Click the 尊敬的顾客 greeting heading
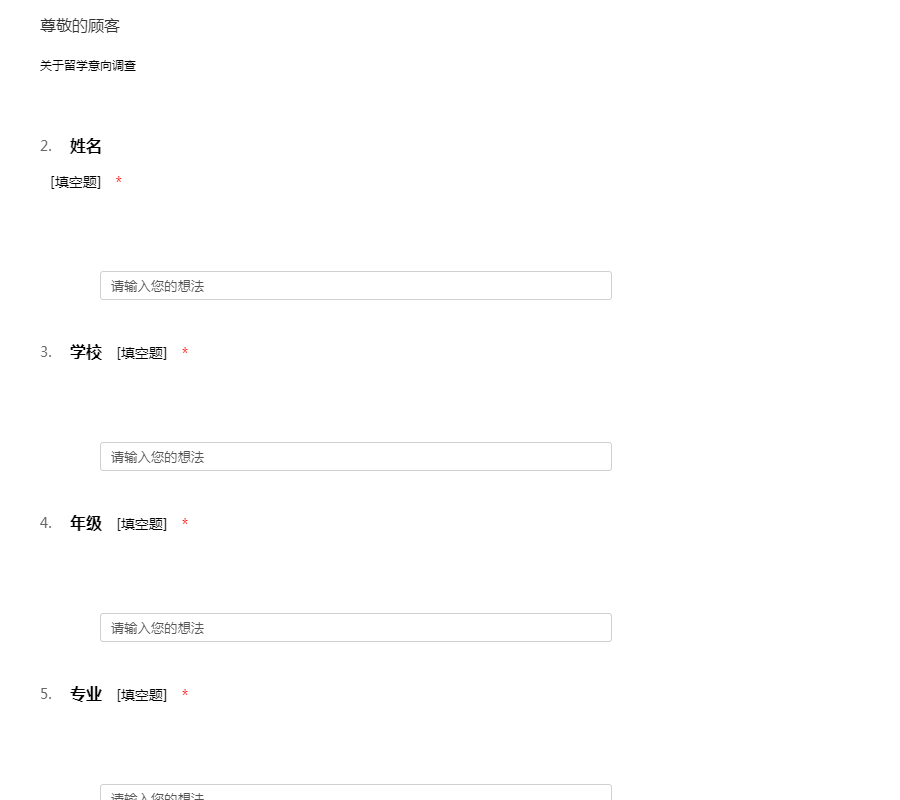900x800 pixels. 80,26
